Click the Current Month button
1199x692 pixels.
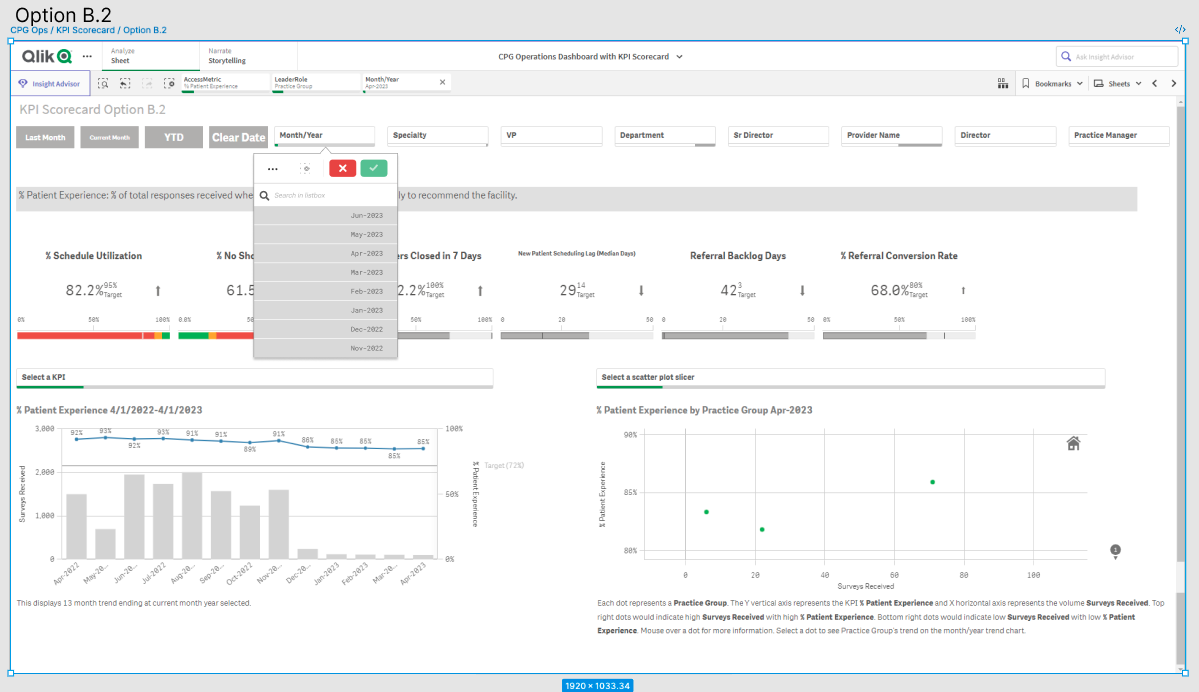pos(109,138)
